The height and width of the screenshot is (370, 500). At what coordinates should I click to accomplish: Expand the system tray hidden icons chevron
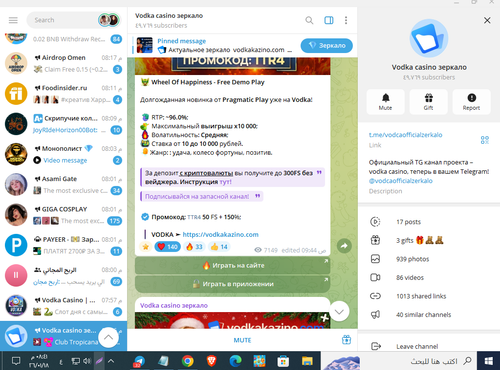(111, 361)
